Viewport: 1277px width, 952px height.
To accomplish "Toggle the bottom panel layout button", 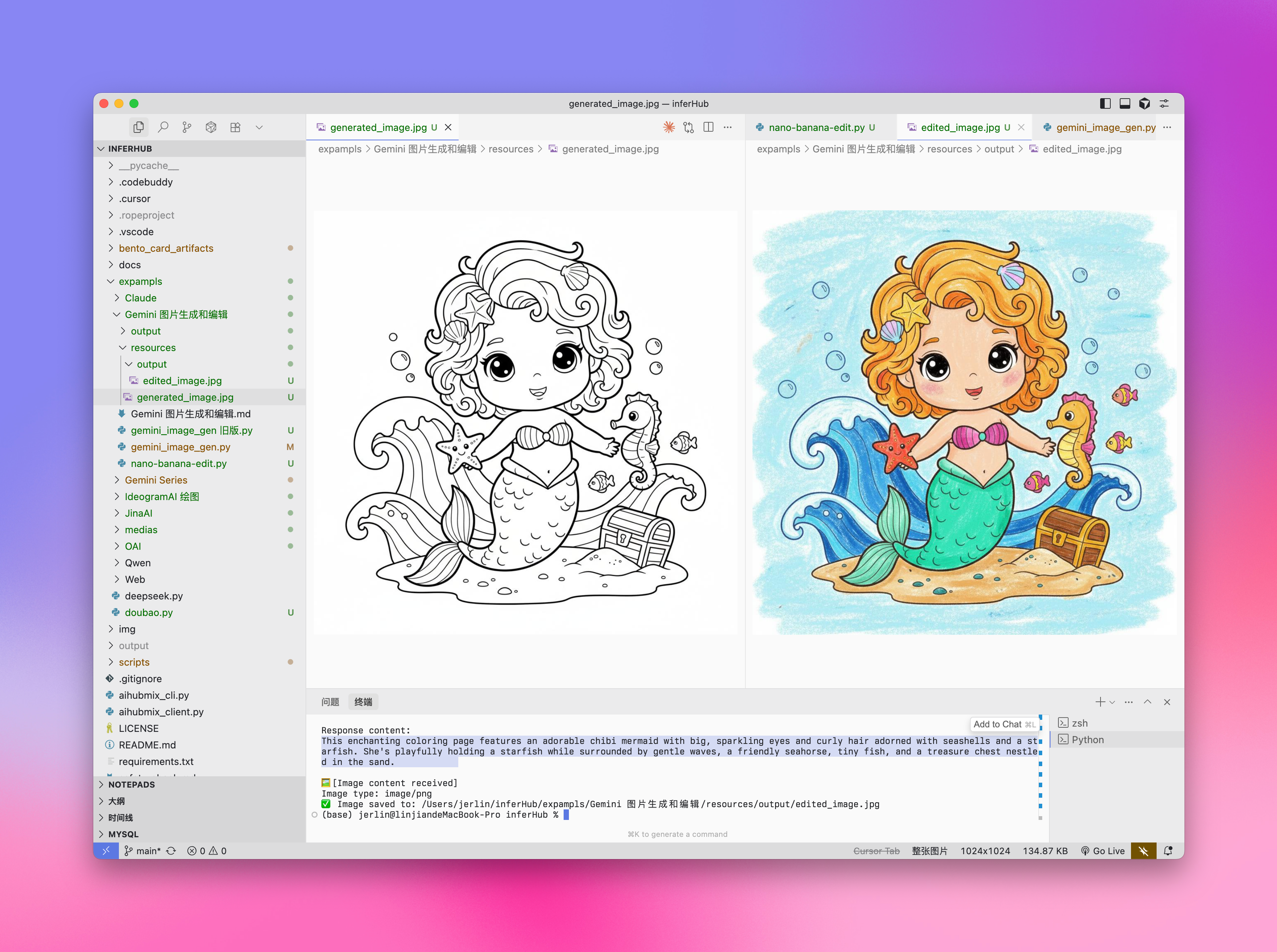I will click(x=1124, y=104).
